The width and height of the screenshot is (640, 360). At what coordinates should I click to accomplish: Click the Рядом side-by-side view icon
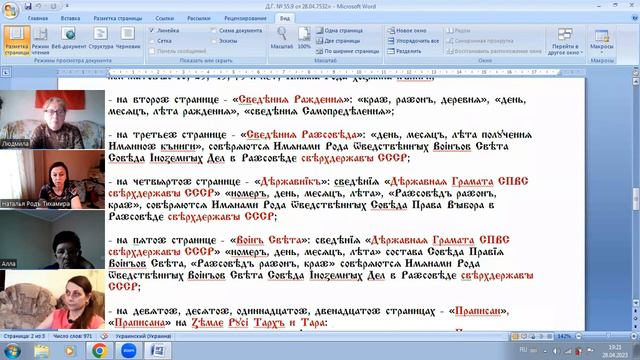(x=450, y=31)
